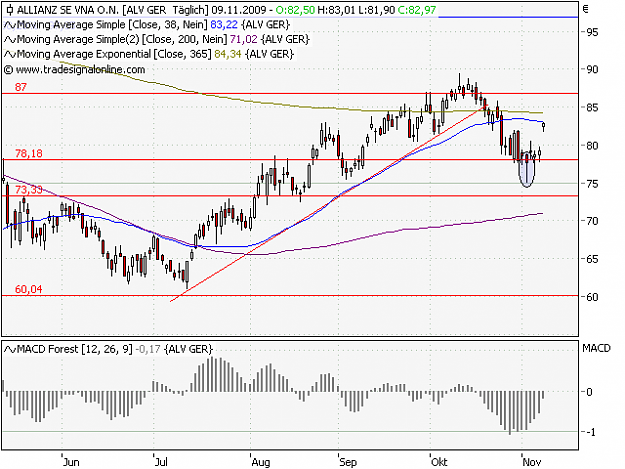Select the MACD Forest [12, 26, 9] legend text
This screenshot has width=625, height=469.
click(75, 349)
